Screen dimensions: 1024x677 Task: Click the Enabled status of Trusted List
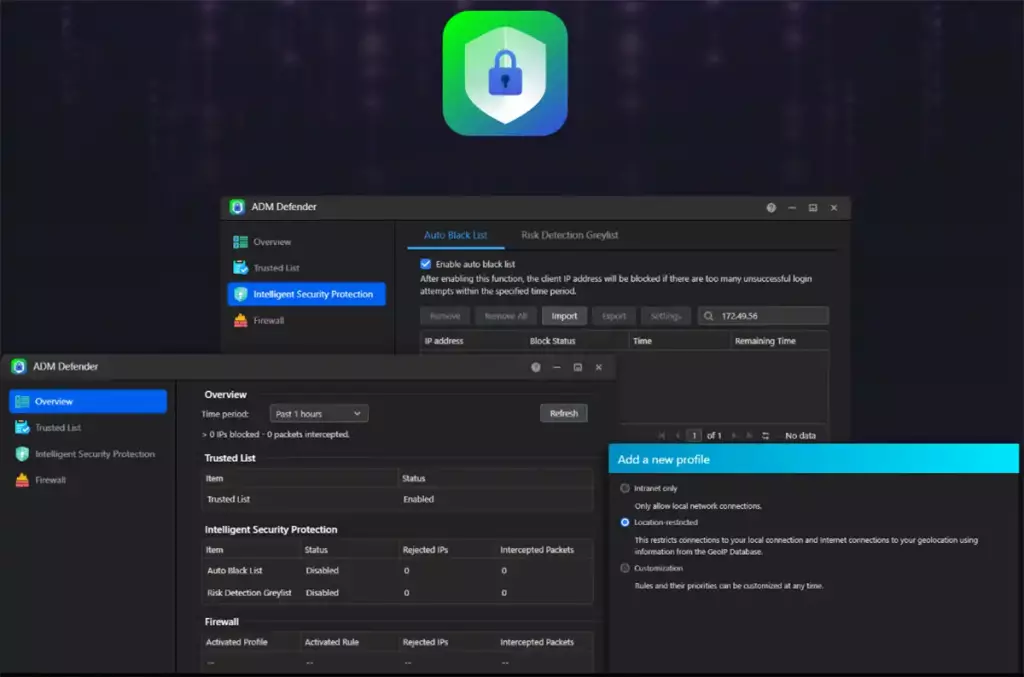click(x=419, y=499)
